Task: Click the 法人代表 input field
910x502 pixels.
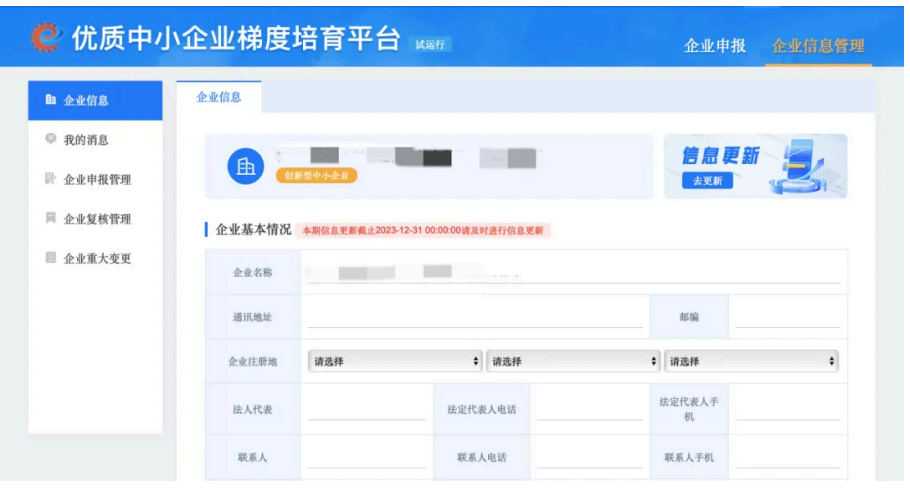Action: coord(367,409)
